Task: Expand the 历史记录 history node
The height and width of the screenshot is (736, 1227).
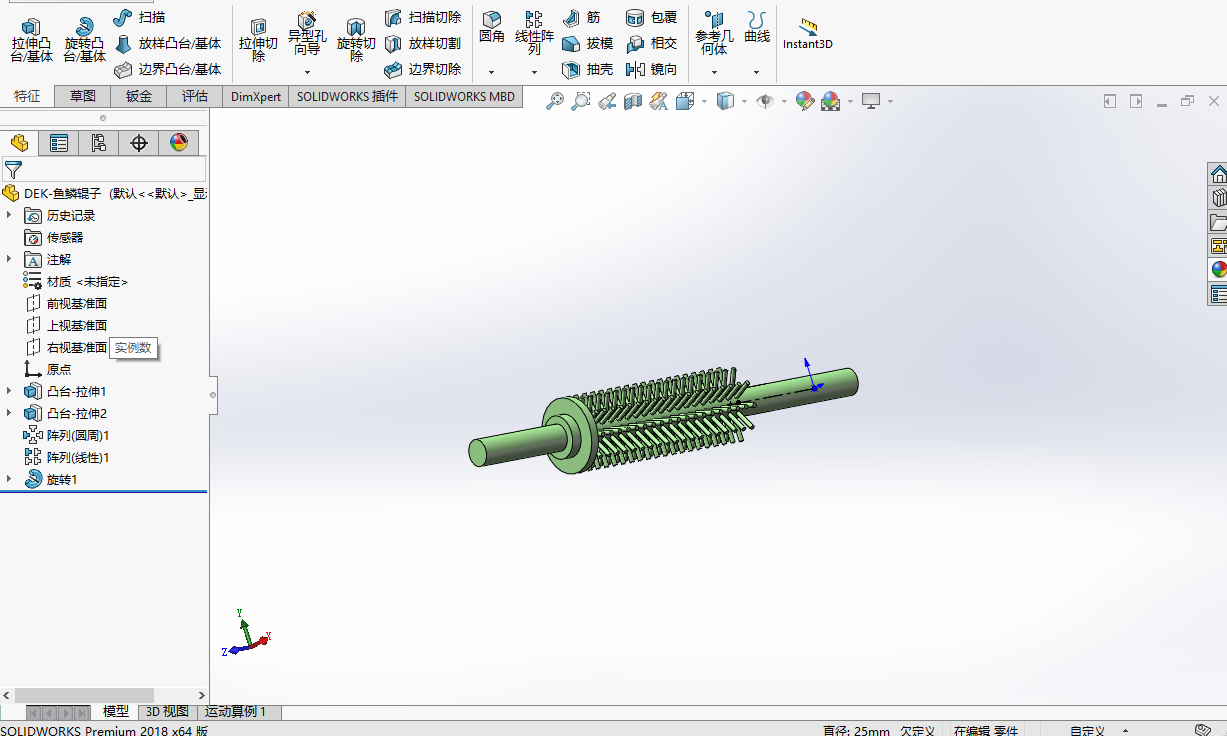Action: point(9,215)
